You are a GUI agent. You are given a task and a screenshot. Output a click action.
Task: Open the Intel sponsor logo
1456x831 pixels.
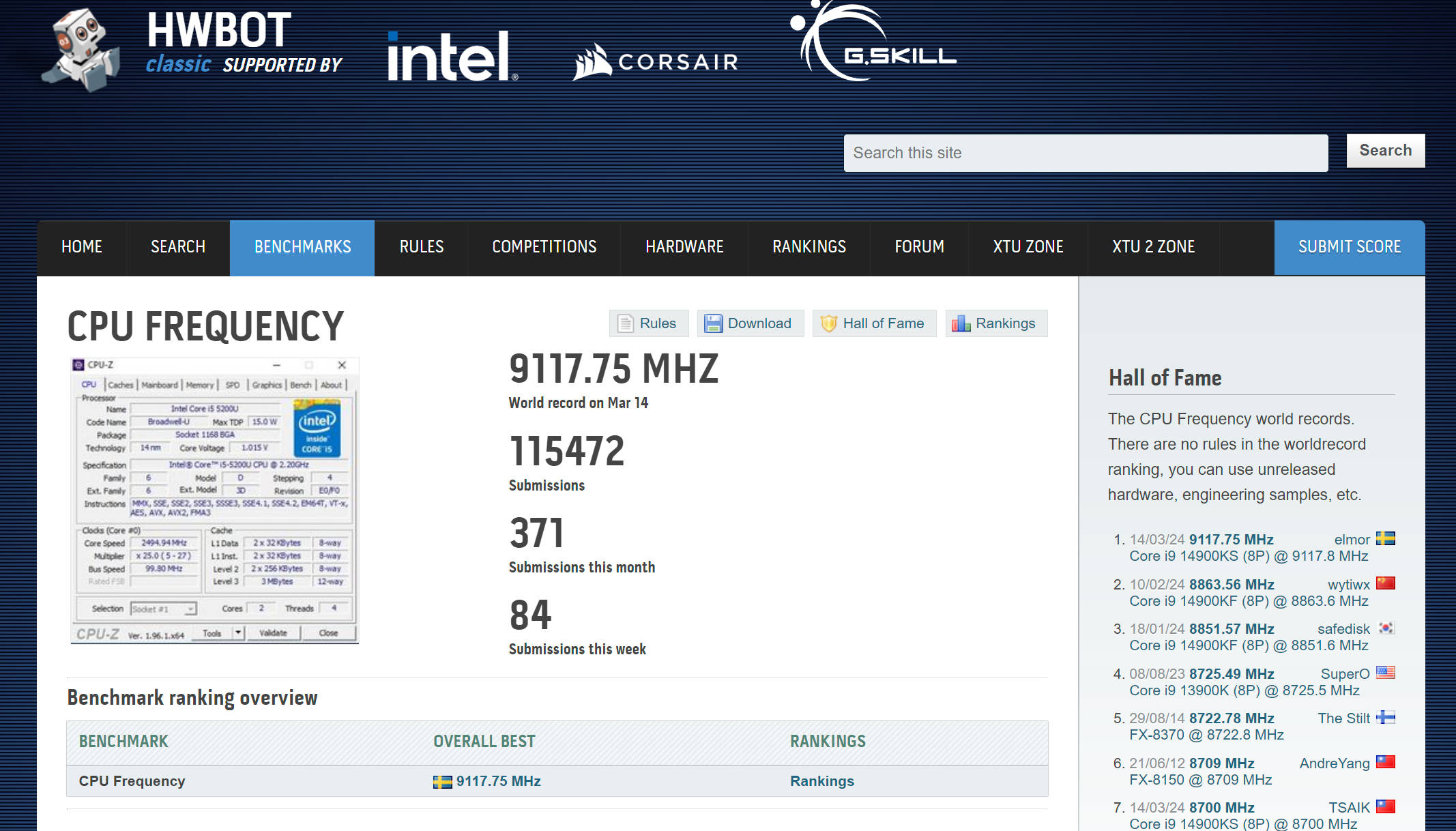pos(453,57)
